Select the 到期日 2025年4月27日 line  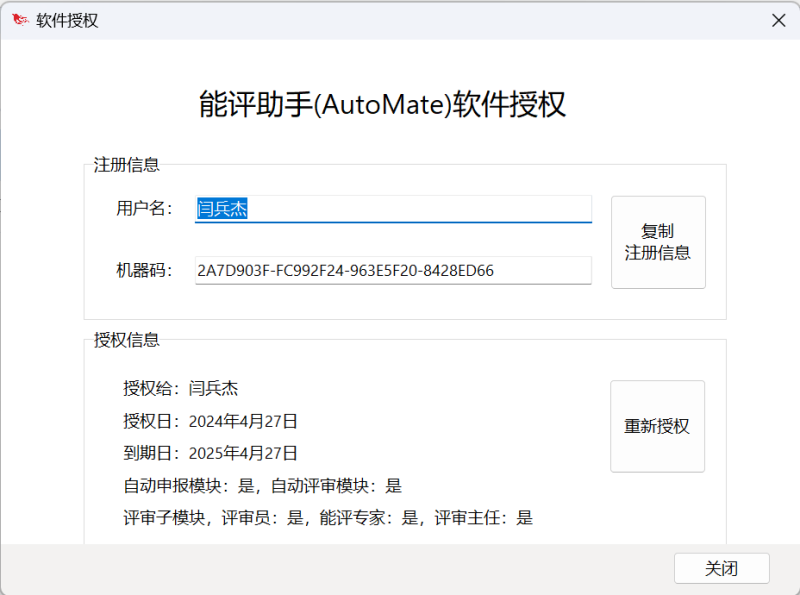[x=211, y=453]
